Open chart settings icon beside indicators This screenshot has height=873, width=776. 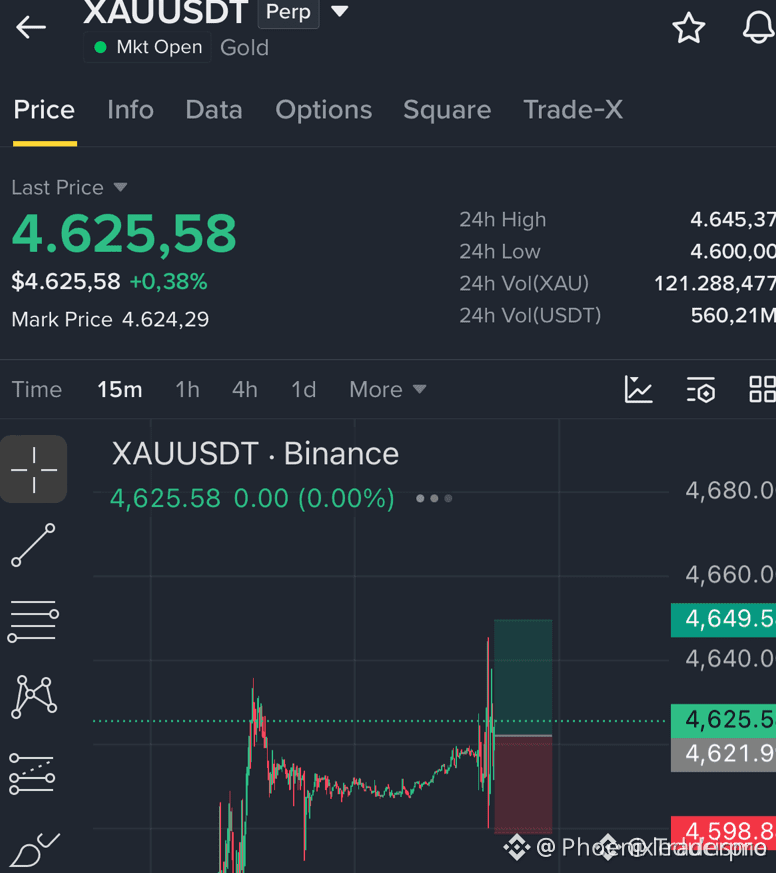[x=701, y=389]
